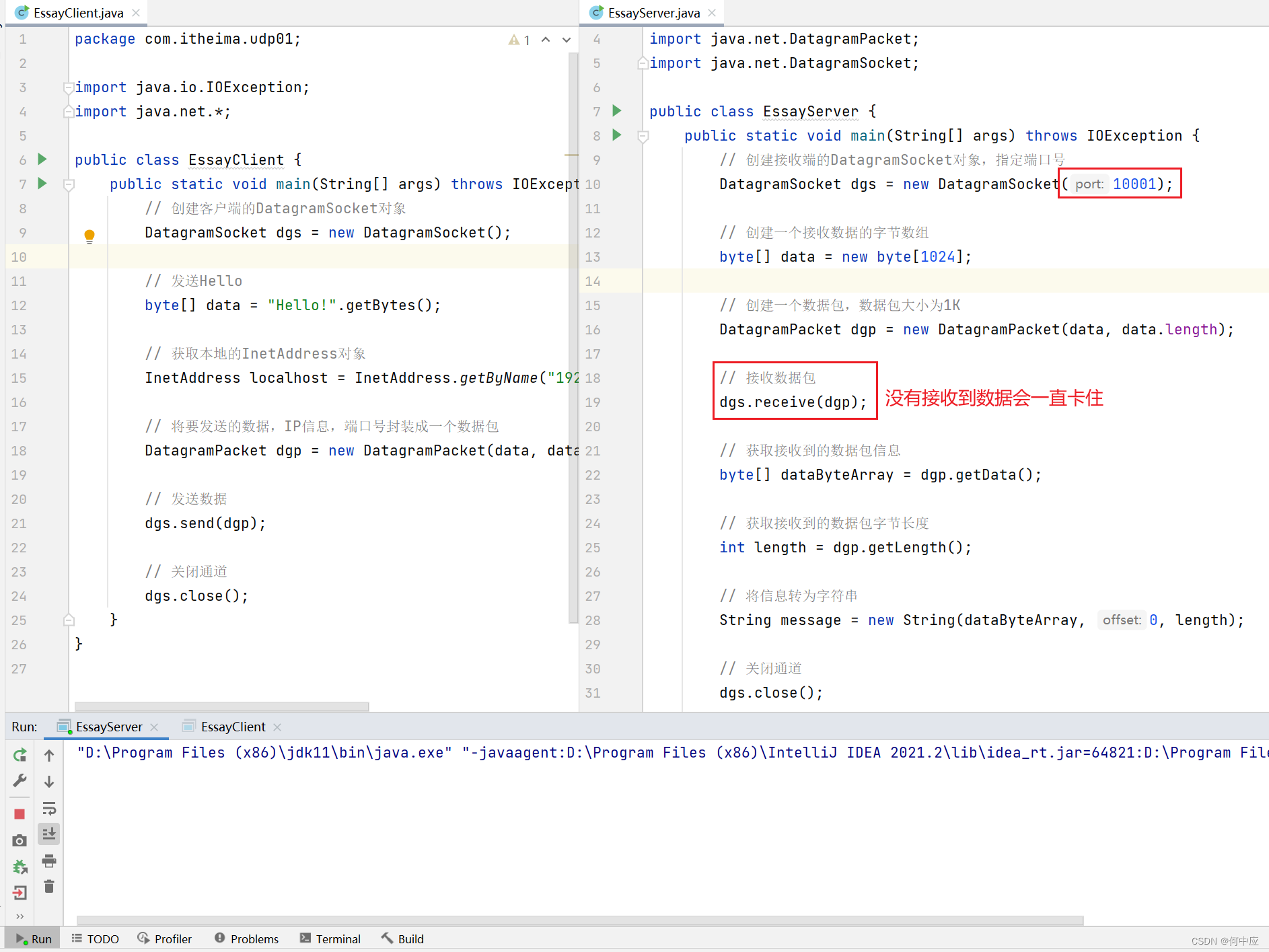Click dgs.close() on EssayServer line 31

coord(771,693)
